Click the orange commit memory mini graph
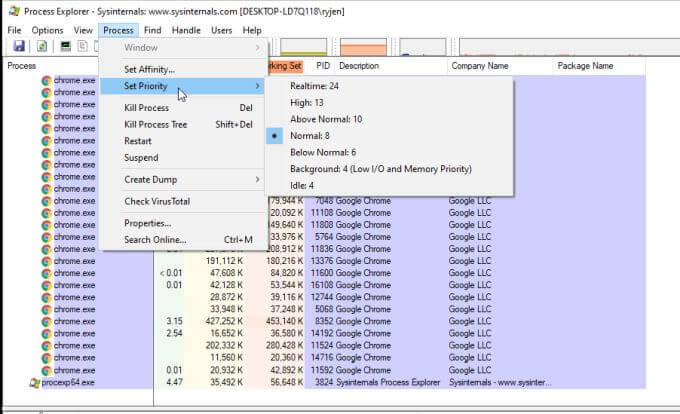Screen dimensions: 680x414 coord(363,47)
